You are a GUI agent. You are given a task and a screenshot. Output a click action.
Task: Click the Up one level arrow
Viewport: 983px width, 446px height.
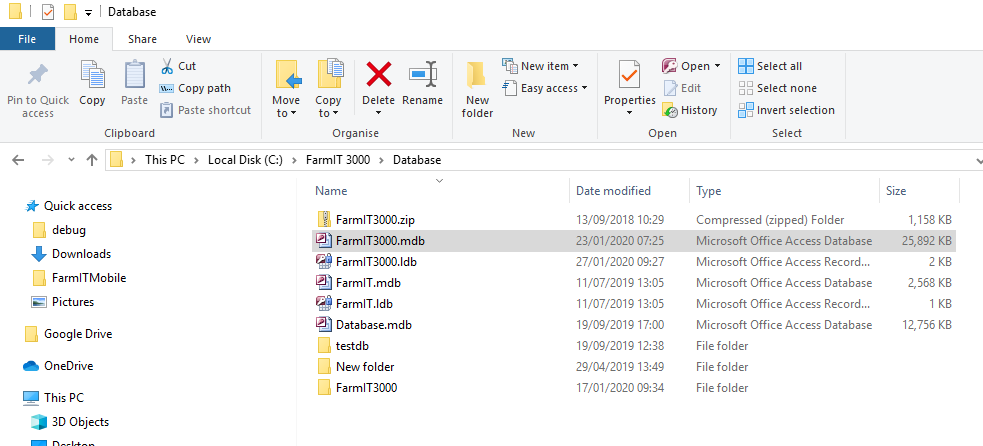point(92,160)
